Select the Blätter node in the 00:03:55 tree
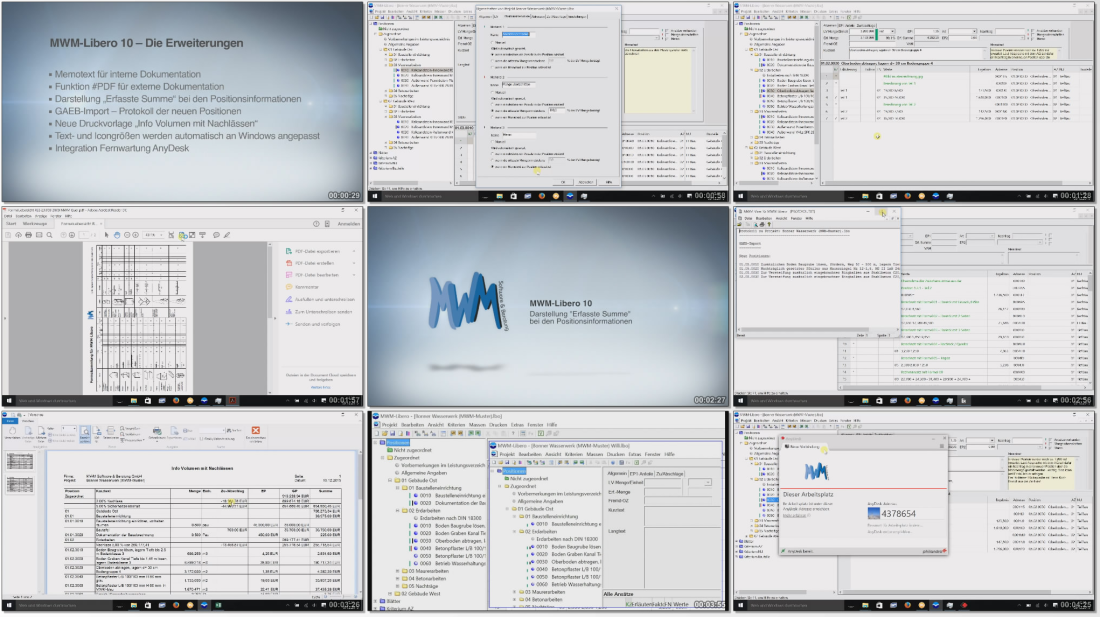This screenshot has width=1100, height=618. (x=394, y=601)
